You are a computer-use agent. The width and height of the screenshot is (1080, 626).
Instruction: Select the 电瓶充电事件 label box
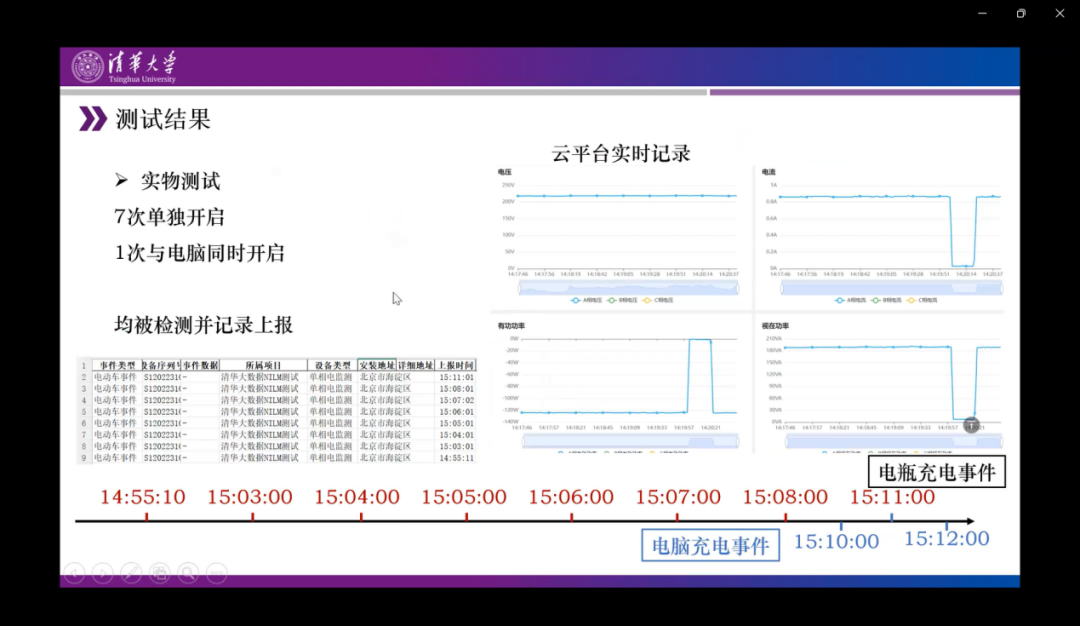937,472
